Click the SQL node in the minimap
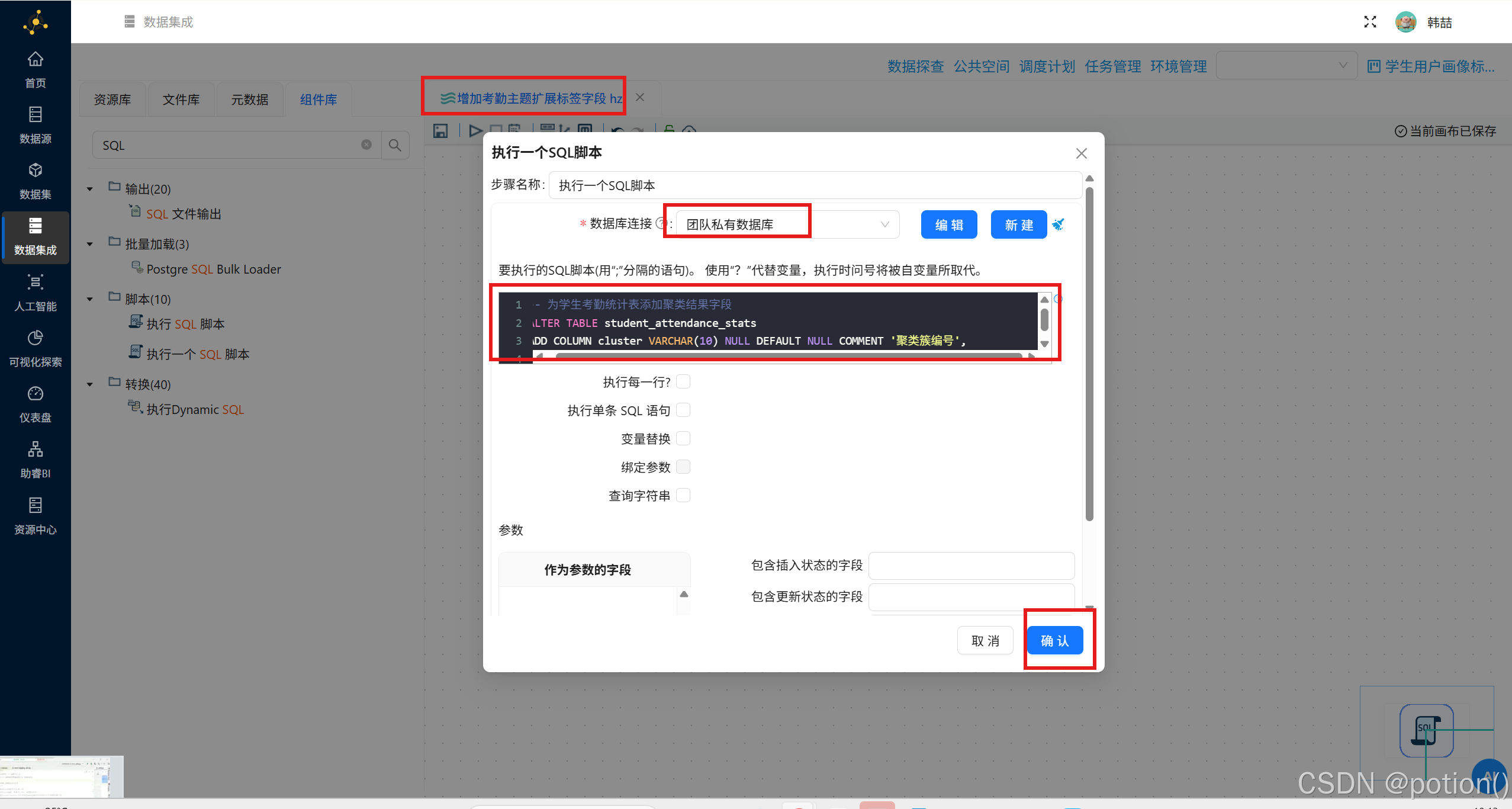This screenshot has height=809, width=1512. pyautogui.click(x=1426, y=730)
